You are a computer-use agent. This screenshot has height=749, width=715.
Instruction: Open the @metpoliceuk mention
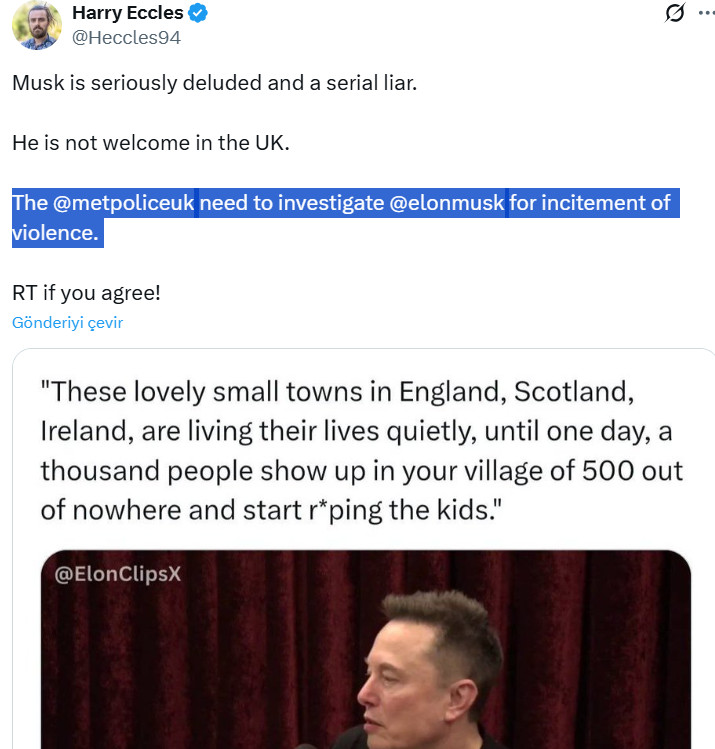pos(123,203)
